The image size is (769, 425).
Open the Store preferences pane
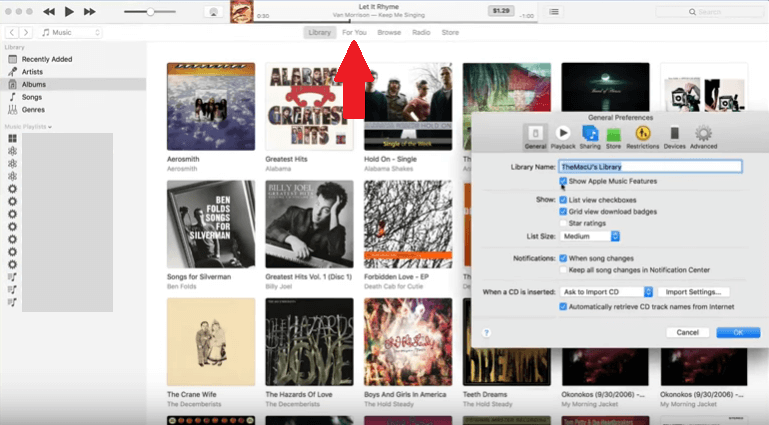(613, 138)
